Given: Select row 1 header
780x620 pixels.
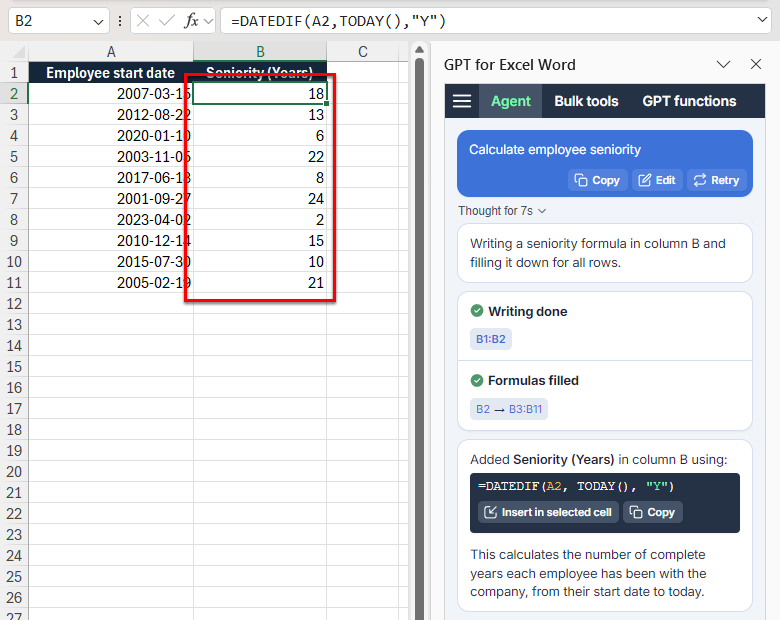Looking at the screenshot, I should (14, 73).
